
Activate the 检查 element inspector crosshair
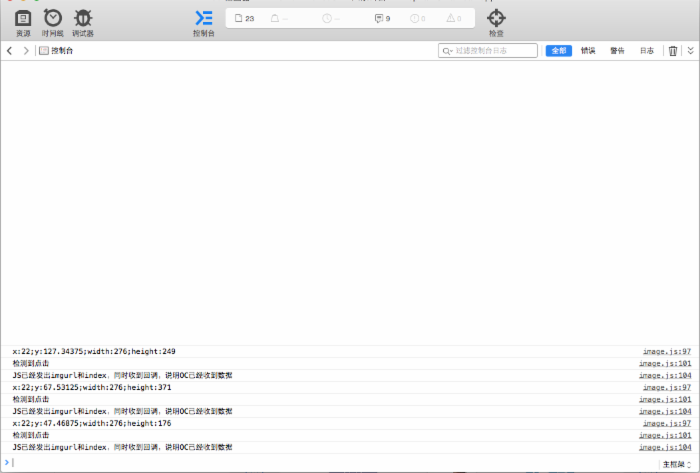[x=496, y=22]
